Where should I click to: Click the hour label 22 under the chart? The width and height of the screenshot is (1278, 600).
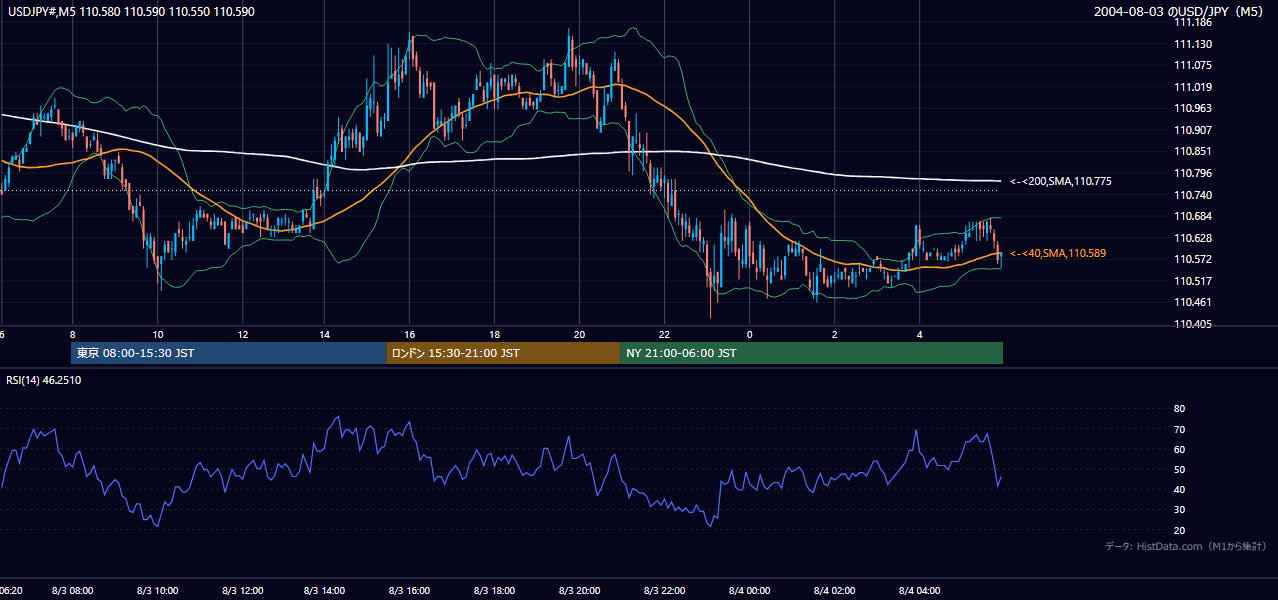pos(664,334)
